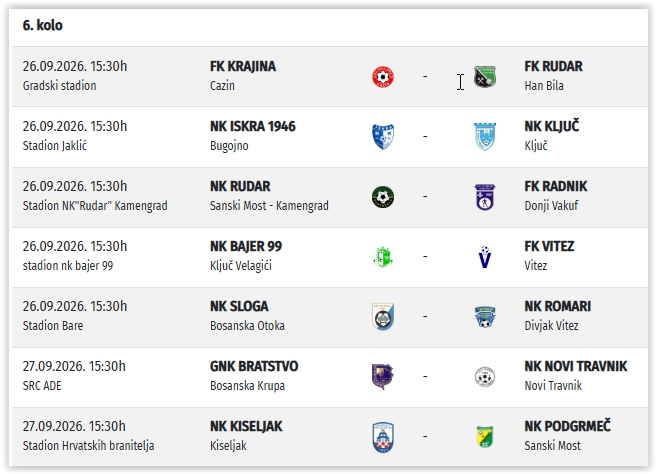
Task: Click the NK NOVI TRAVNIK team name
Action: (576, 366)
